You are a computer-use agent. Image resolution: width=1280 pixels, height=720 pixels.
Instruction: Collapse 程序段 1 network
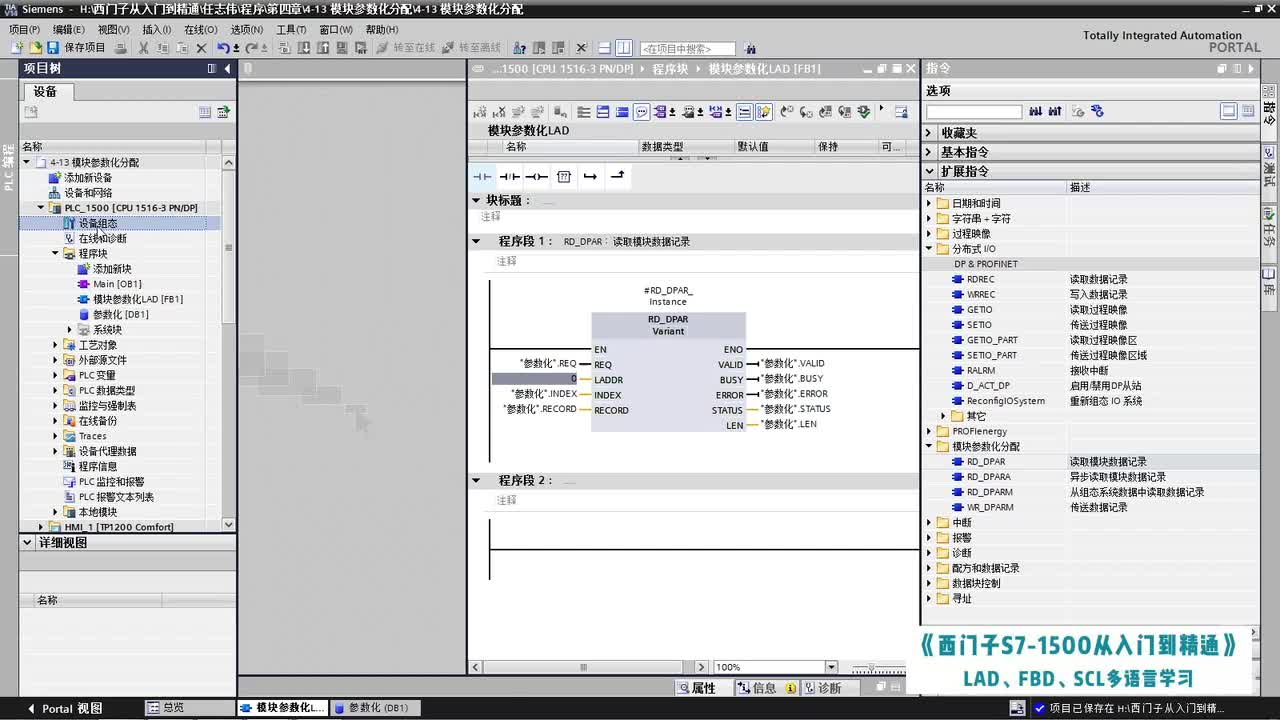(476, 241)
